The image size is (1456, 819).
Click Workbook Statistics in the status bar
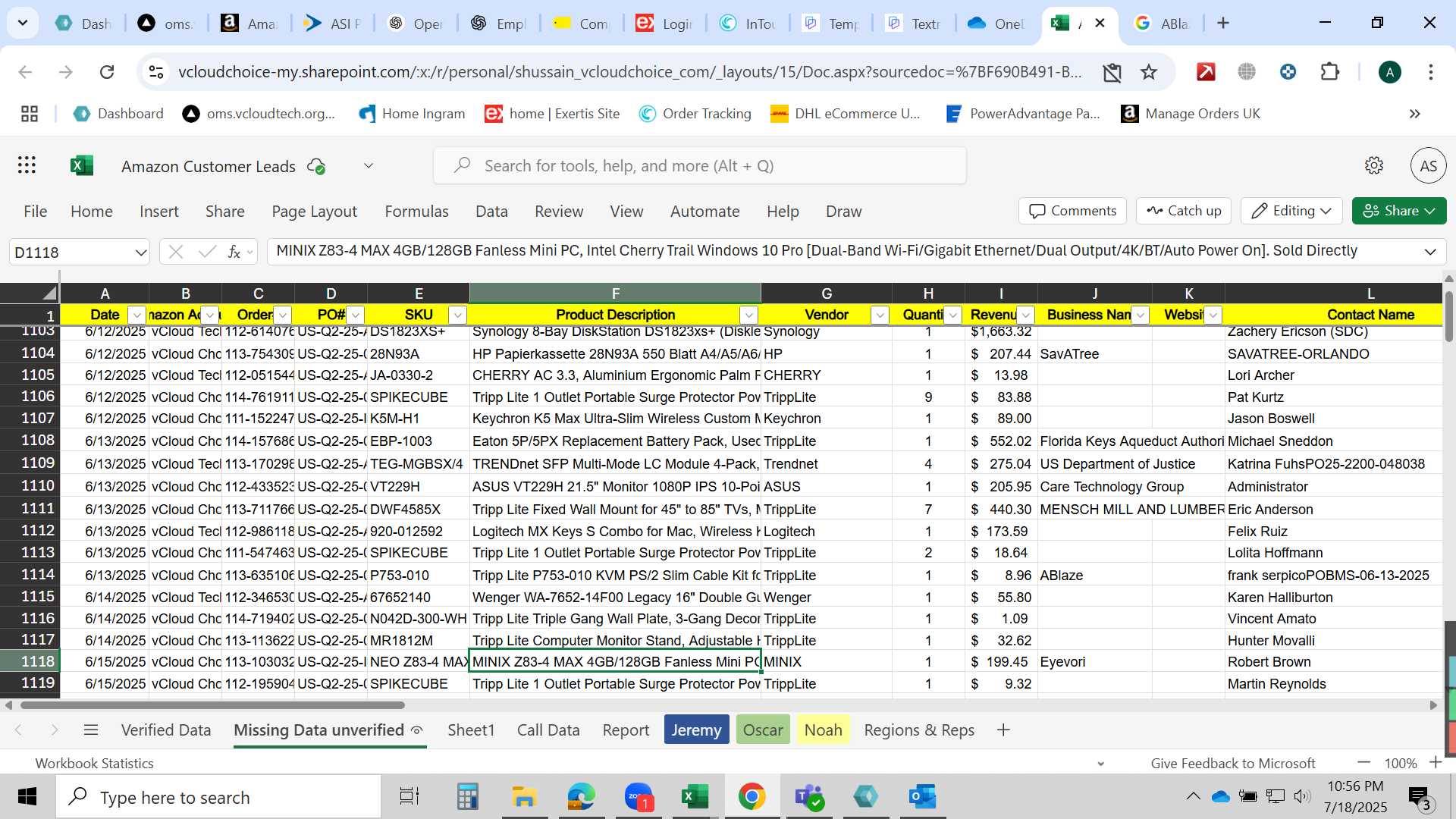coord(94,763)
